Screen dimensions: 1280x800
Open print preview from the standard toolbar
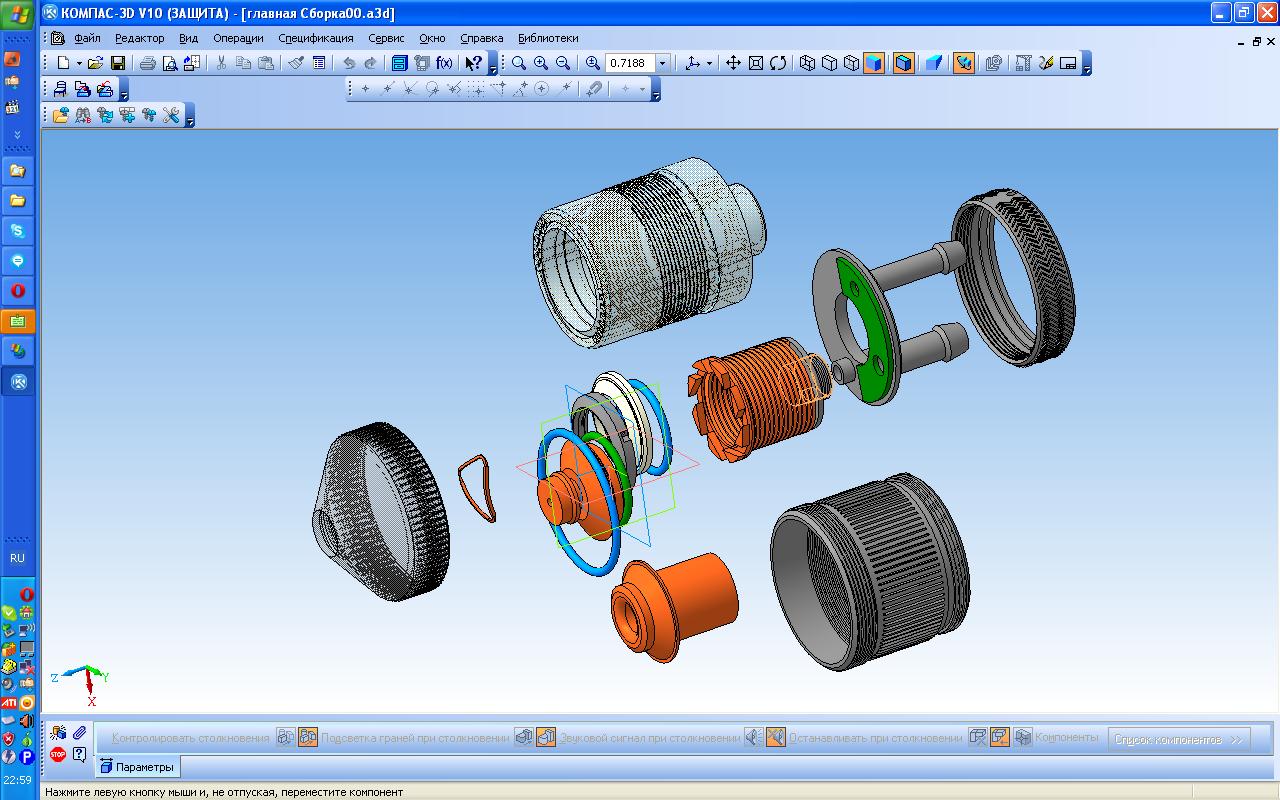click(x=170, y=63)
